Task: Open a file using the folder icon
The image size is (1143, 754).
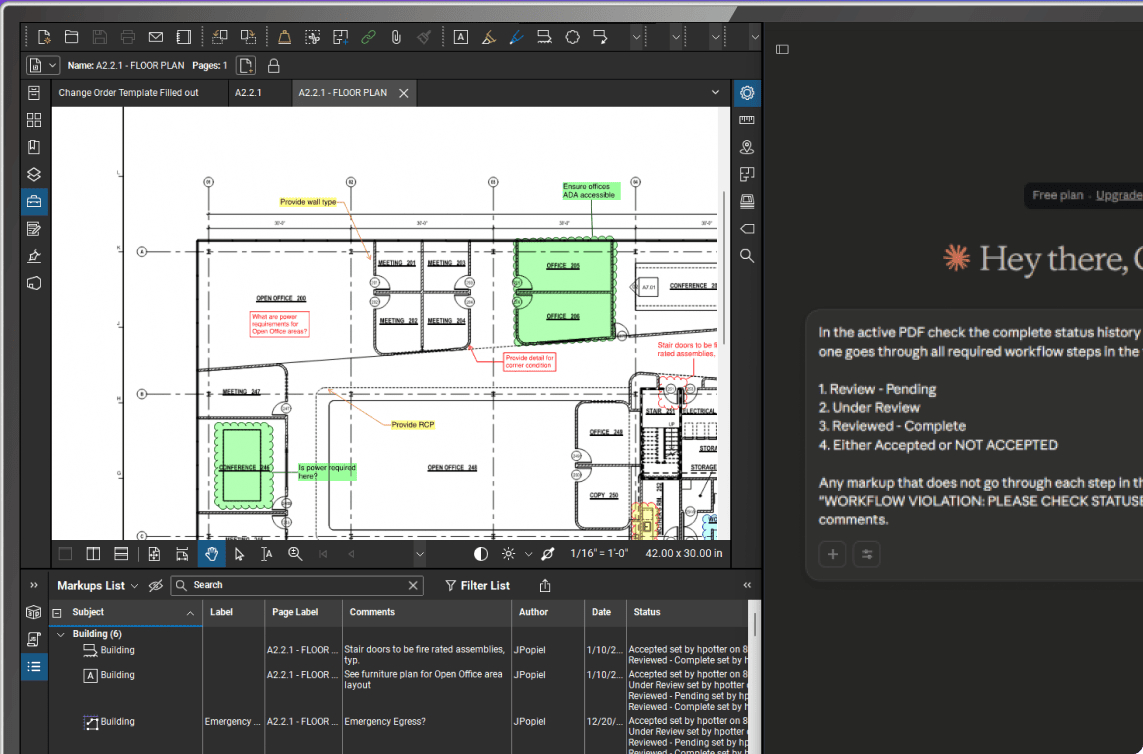Action: [71, 36]
